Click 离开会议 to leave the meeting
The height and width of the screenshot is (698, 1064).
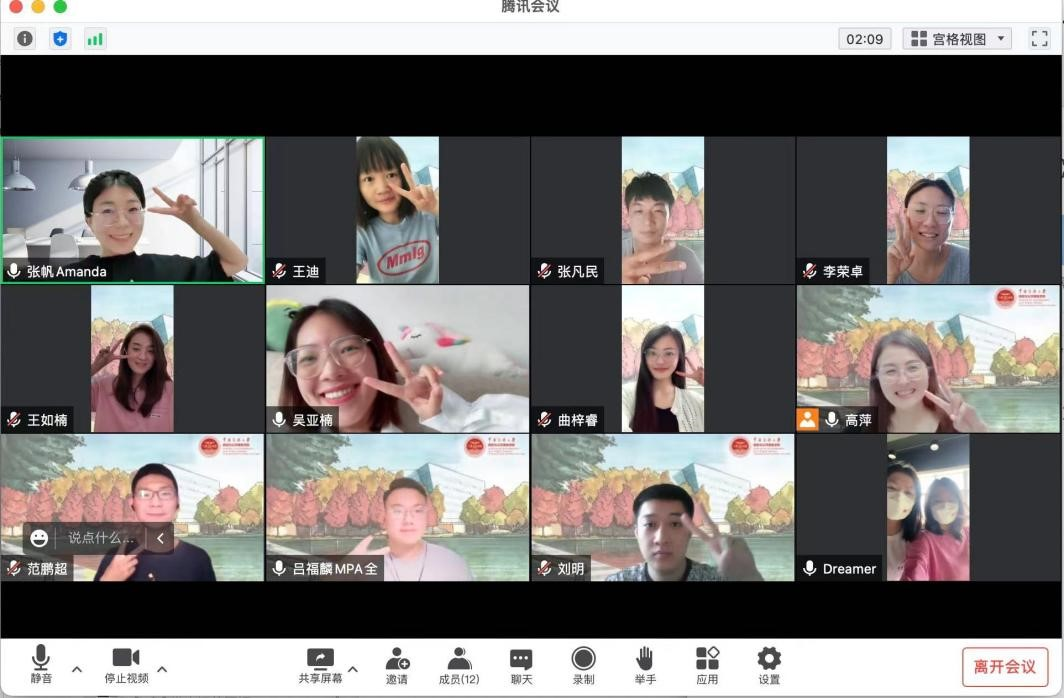[1003, 665]
